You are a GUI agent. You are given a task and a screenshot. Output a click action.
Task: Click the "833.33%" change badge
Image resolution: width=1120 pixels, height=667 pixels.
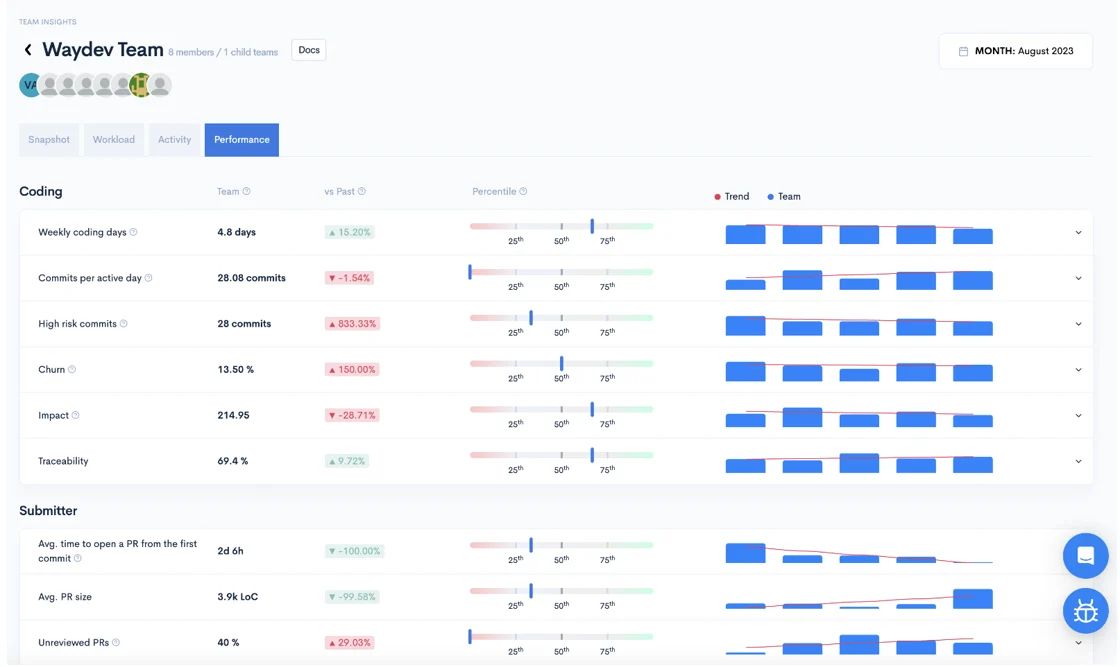[x=352, y=324]
